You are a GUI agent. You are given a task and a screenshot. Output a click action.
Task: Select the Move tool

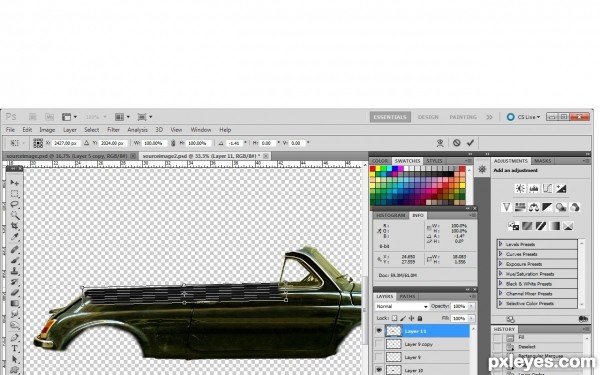coord(15,183)
